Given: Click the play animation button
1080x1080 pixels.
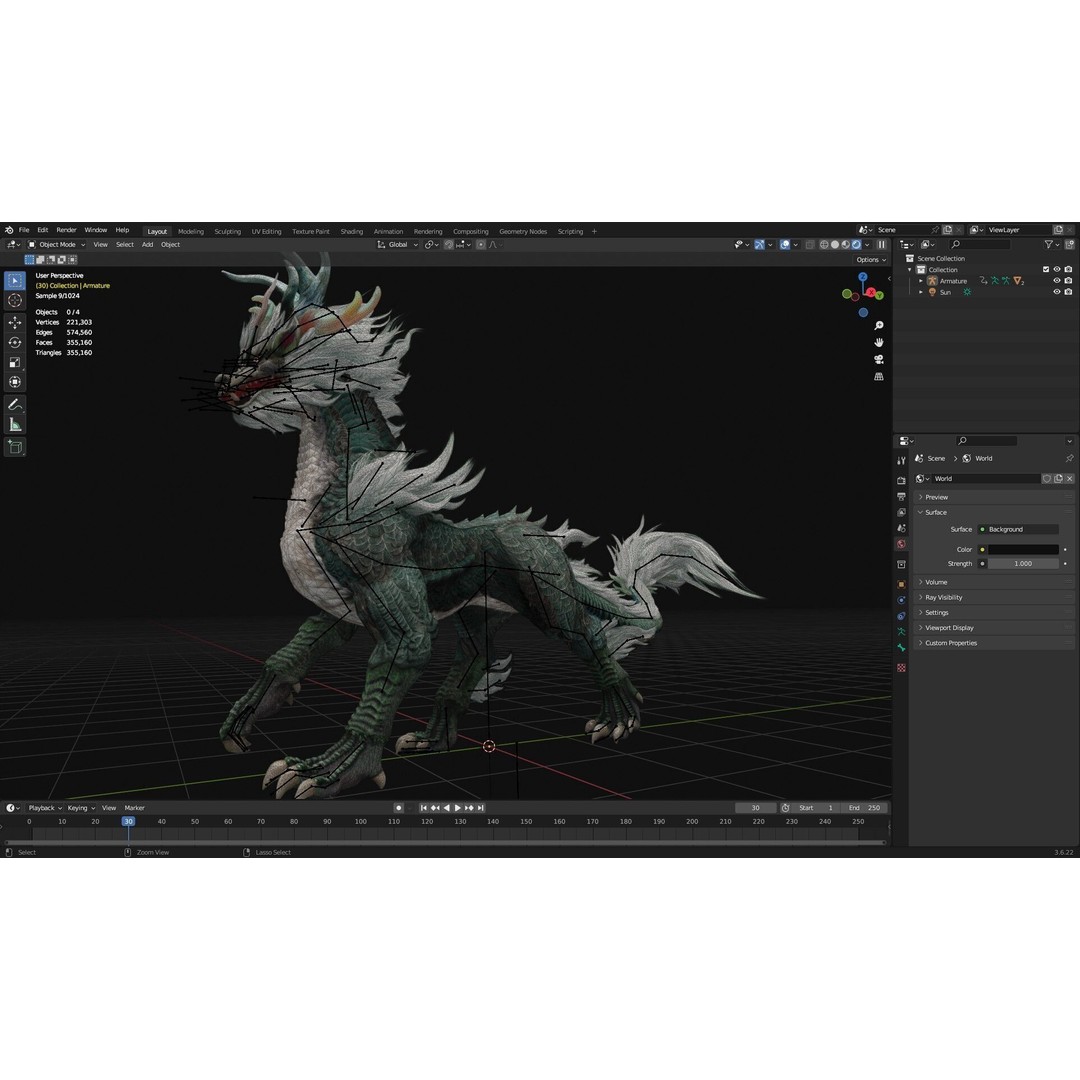Looking at the screenshot, I should tap(457, 808).
